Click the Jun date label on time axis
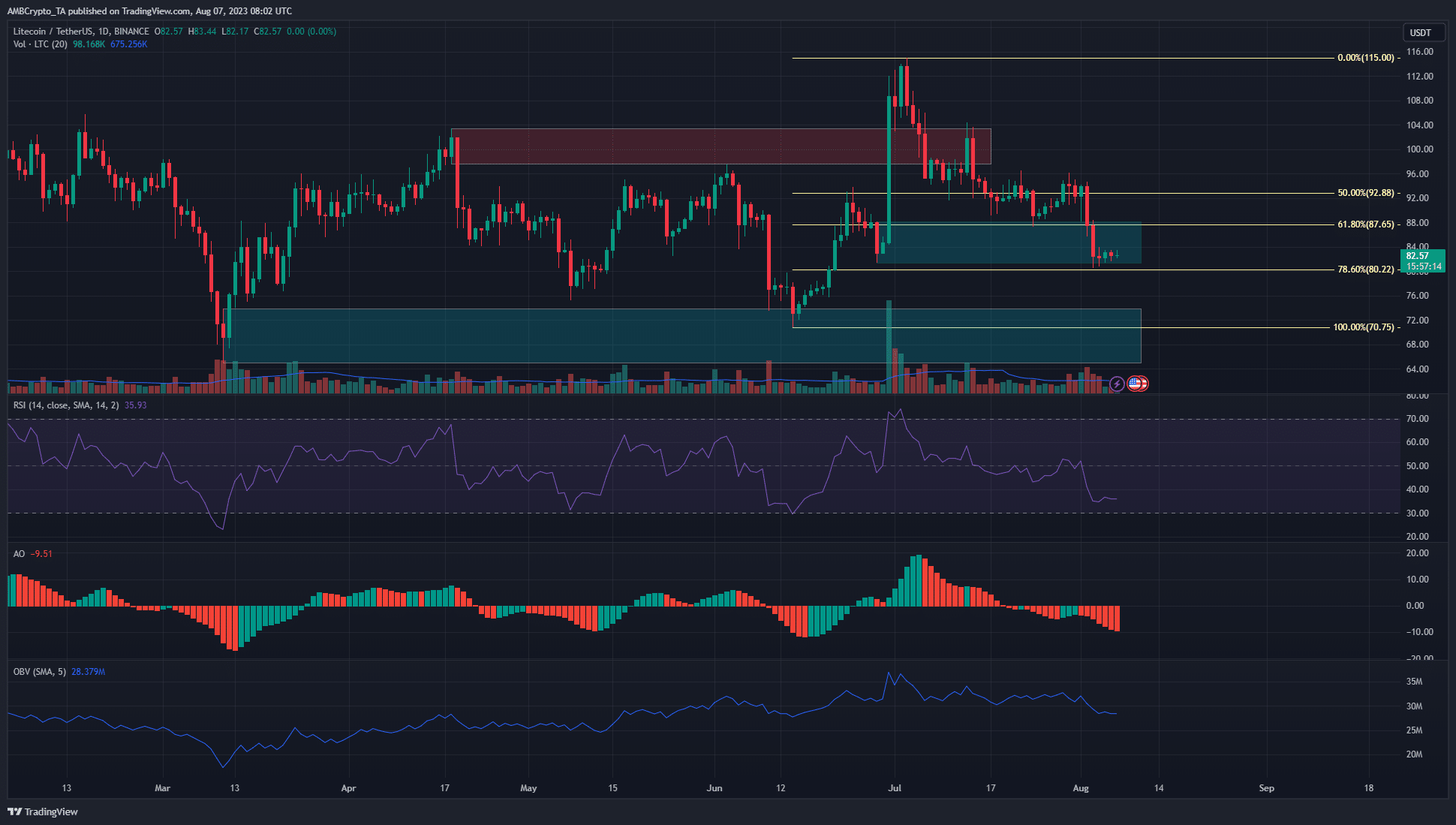 point(714,788)
